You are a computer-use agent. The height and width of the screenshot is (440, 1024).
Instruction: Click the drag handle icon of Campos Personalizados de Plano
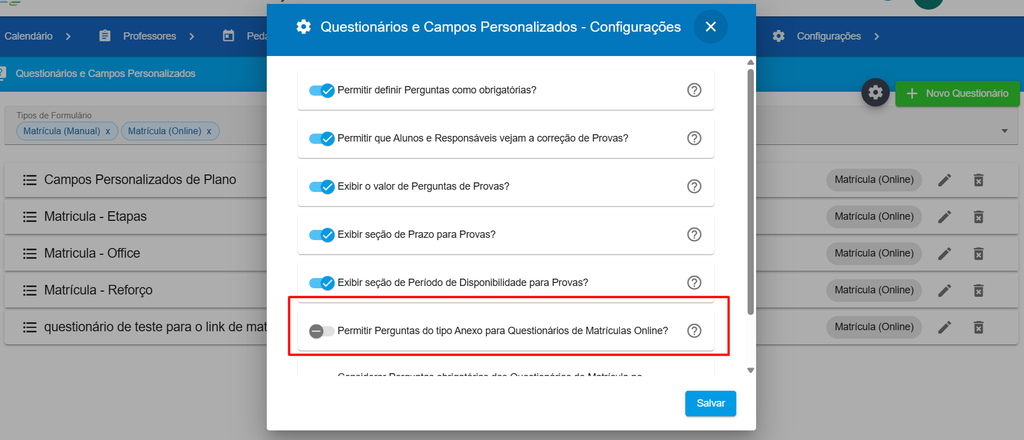click(29, 180)
